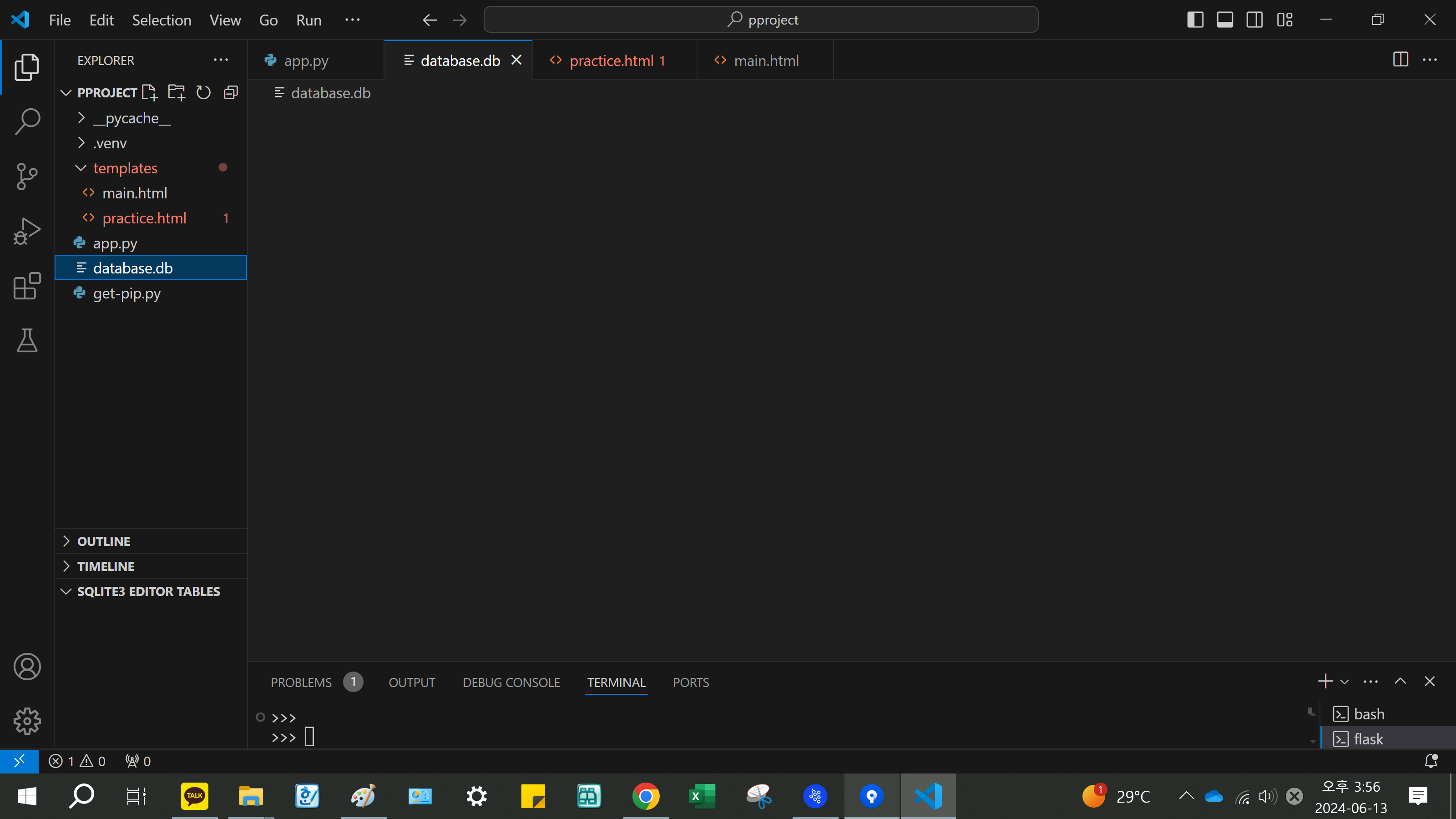The width and height of the screenshot is (1456, 819).
Task: Create a new folder in PPROJECT
Action: tap(177, 92)
